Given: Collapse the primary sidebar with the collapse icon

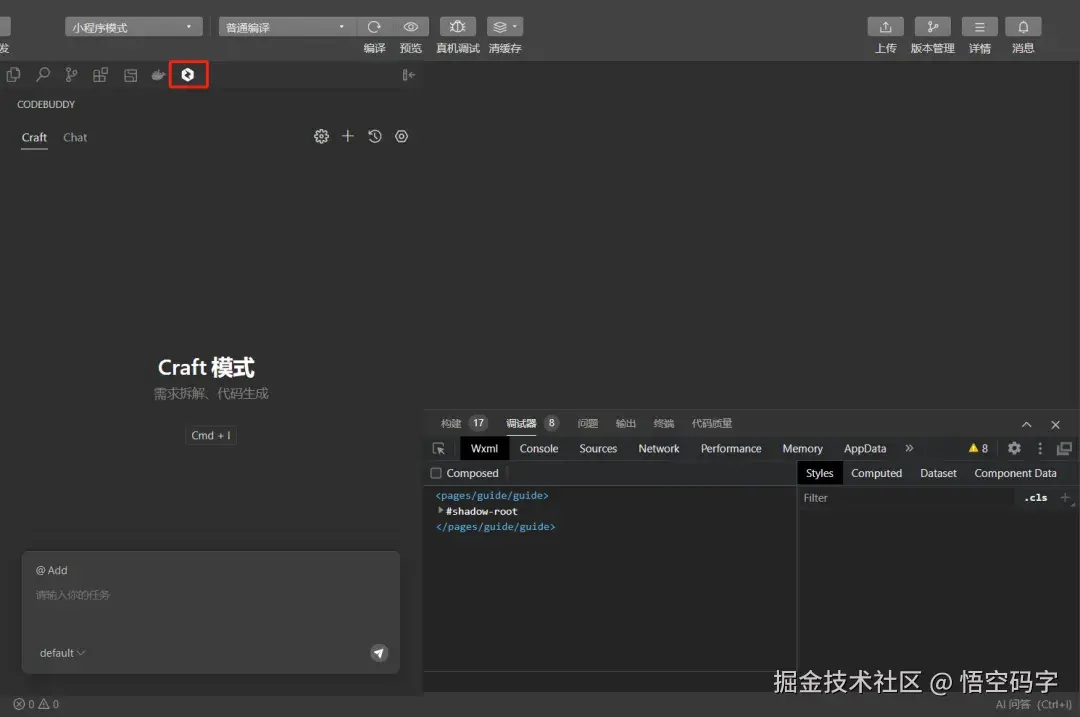Looking at the screenshot, I should pyautogui.click(x=408, y=74).
